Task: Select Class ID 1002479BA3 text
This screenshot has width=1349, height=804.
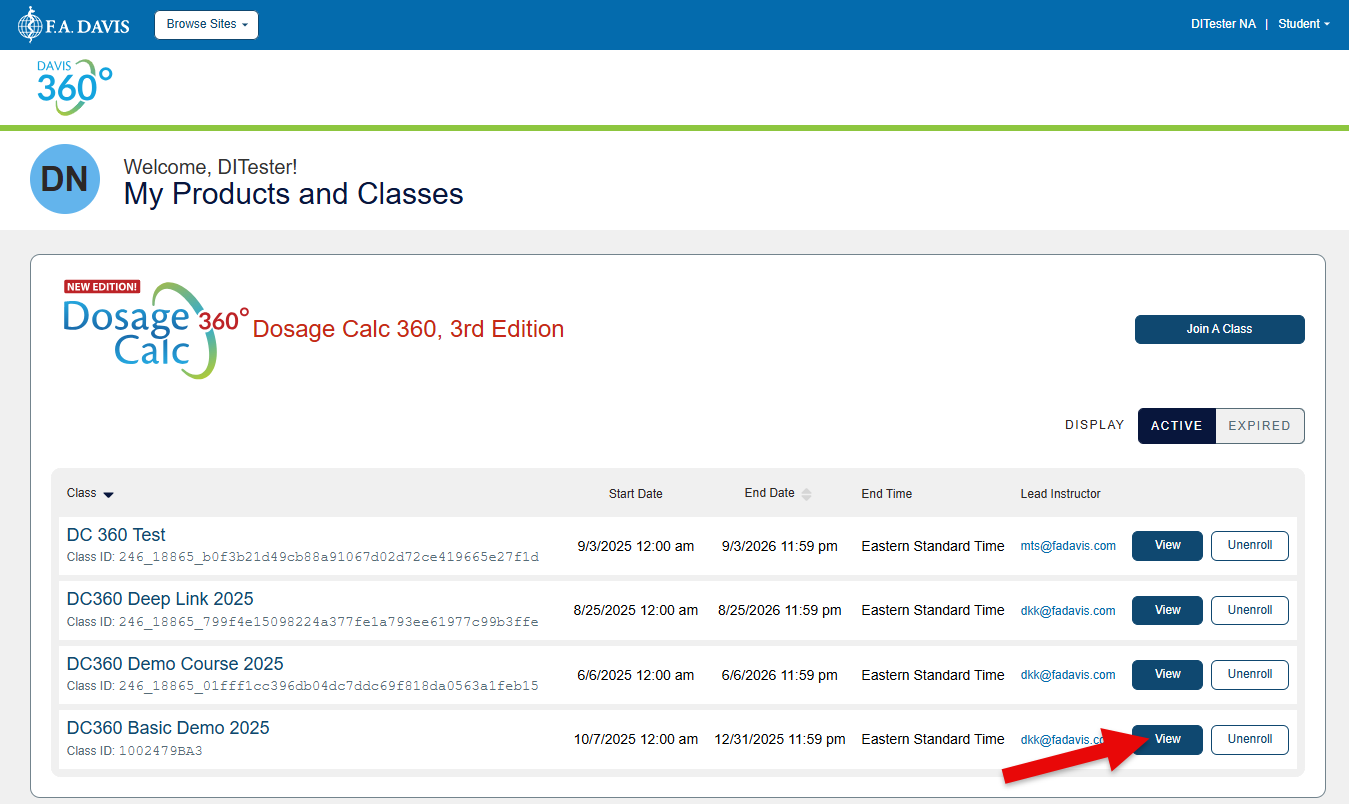Action: [x=161, y=751]
